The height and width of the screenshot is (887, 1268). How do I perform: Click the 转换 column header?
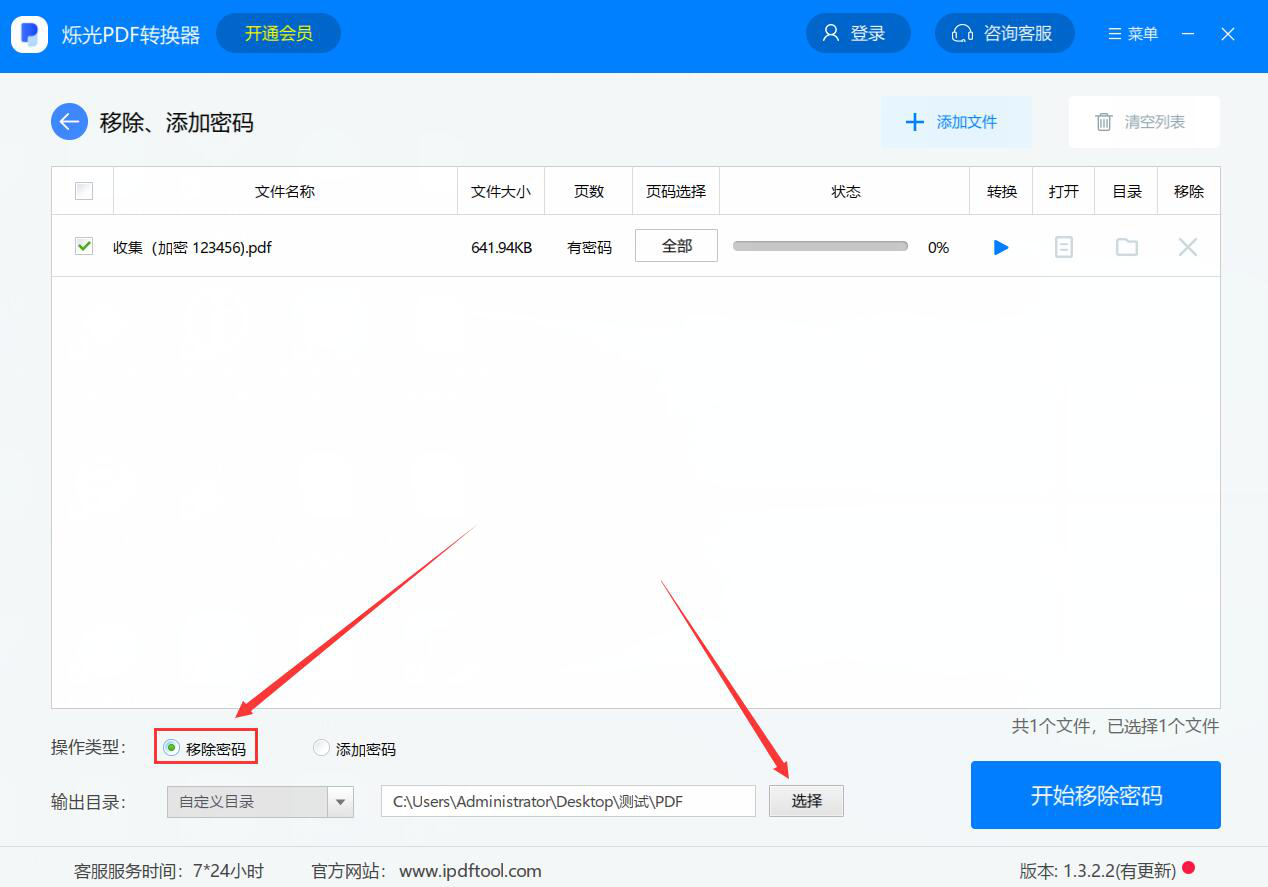click(x=1001, y=191)
